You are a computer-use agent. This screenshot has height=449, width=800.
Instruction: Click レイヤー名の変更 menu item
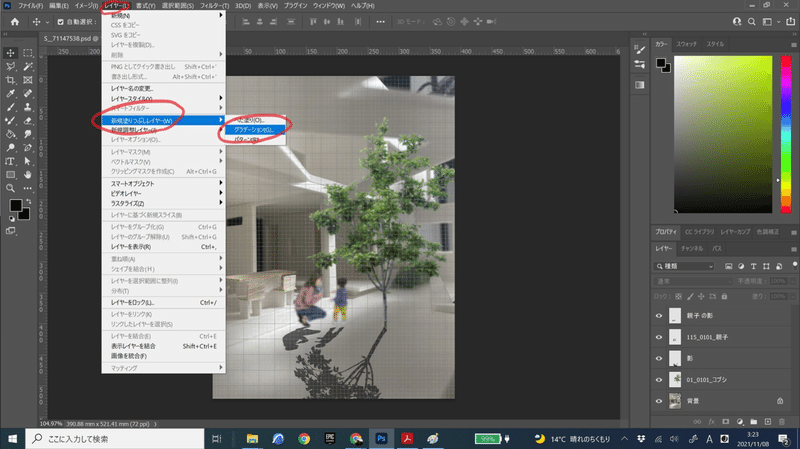coord(163,89)
